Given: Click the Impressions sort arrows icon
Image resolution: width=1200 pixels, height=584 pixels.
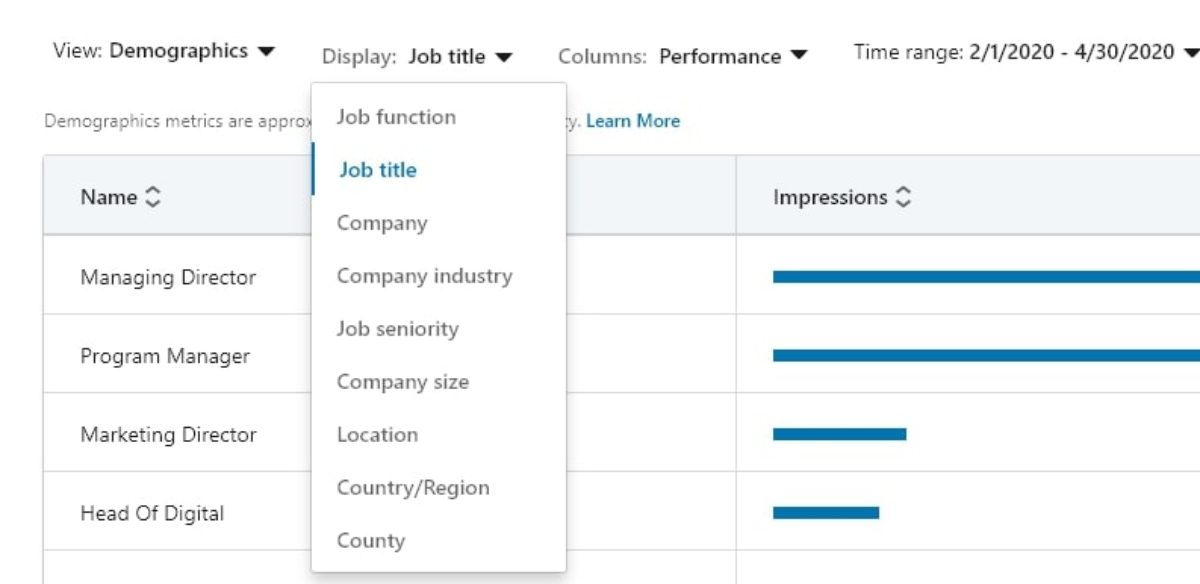Looking at the screenshot, I should pyautogui.click(x=903, y=197).
